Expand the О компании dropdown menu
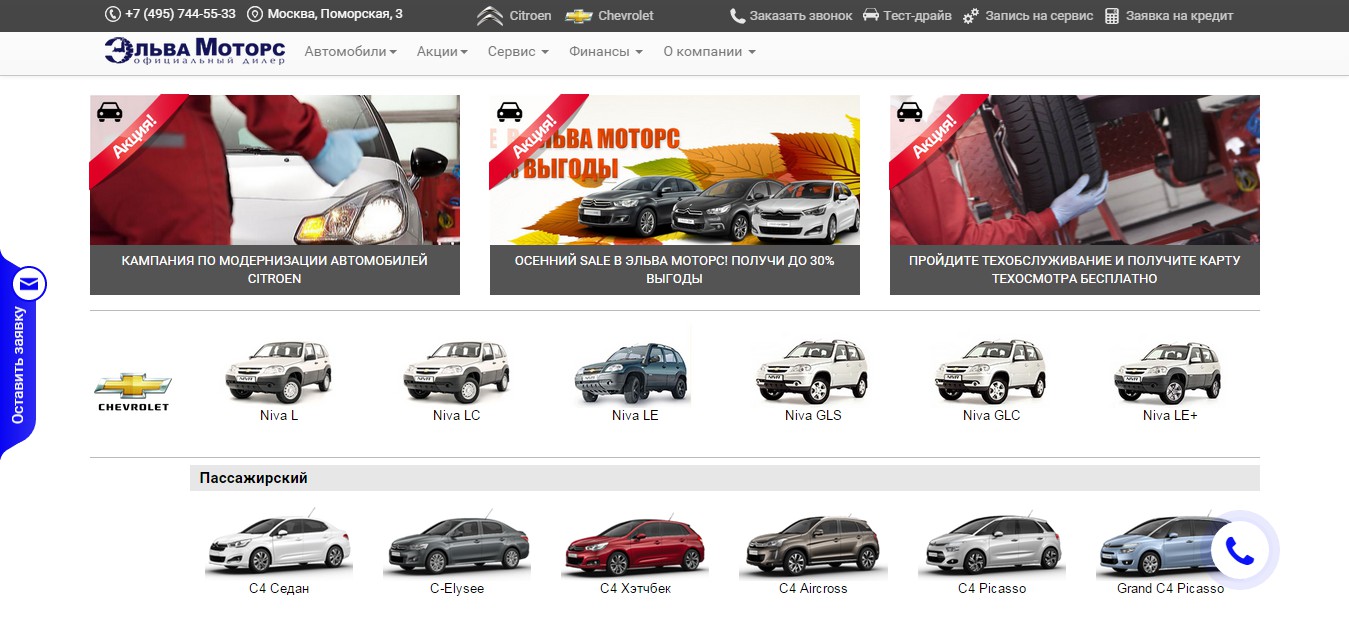This screenshot has width=1349, height=623. pos(709,52)
